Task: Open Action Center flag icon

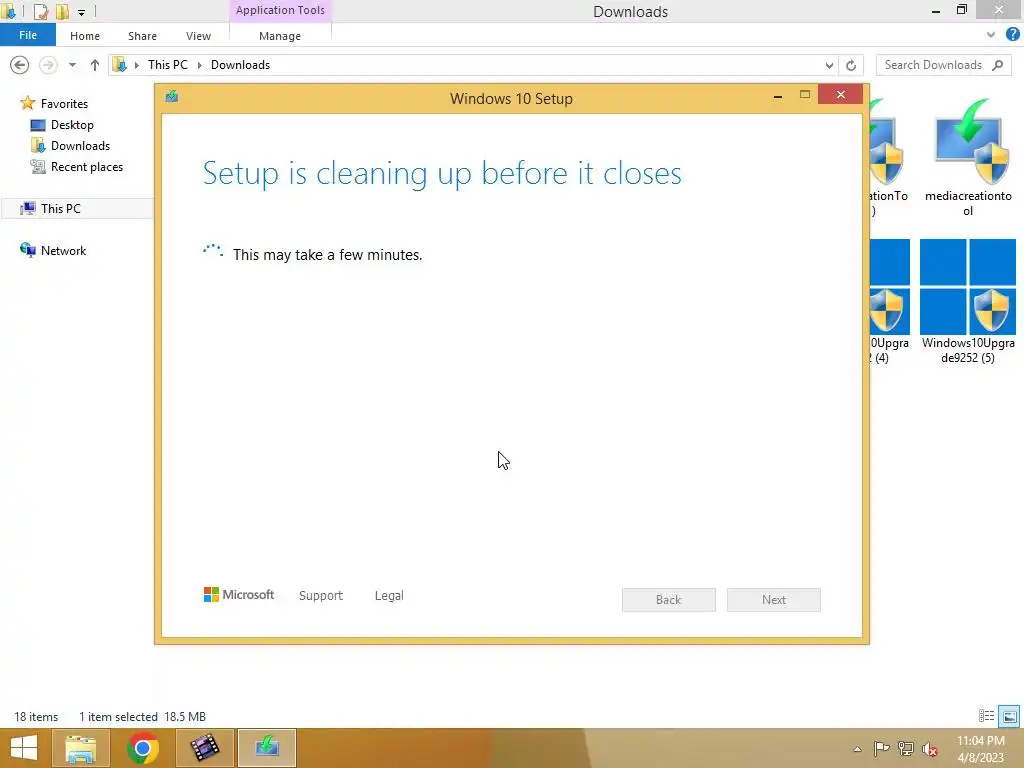Action: click(x=882, y=748)
